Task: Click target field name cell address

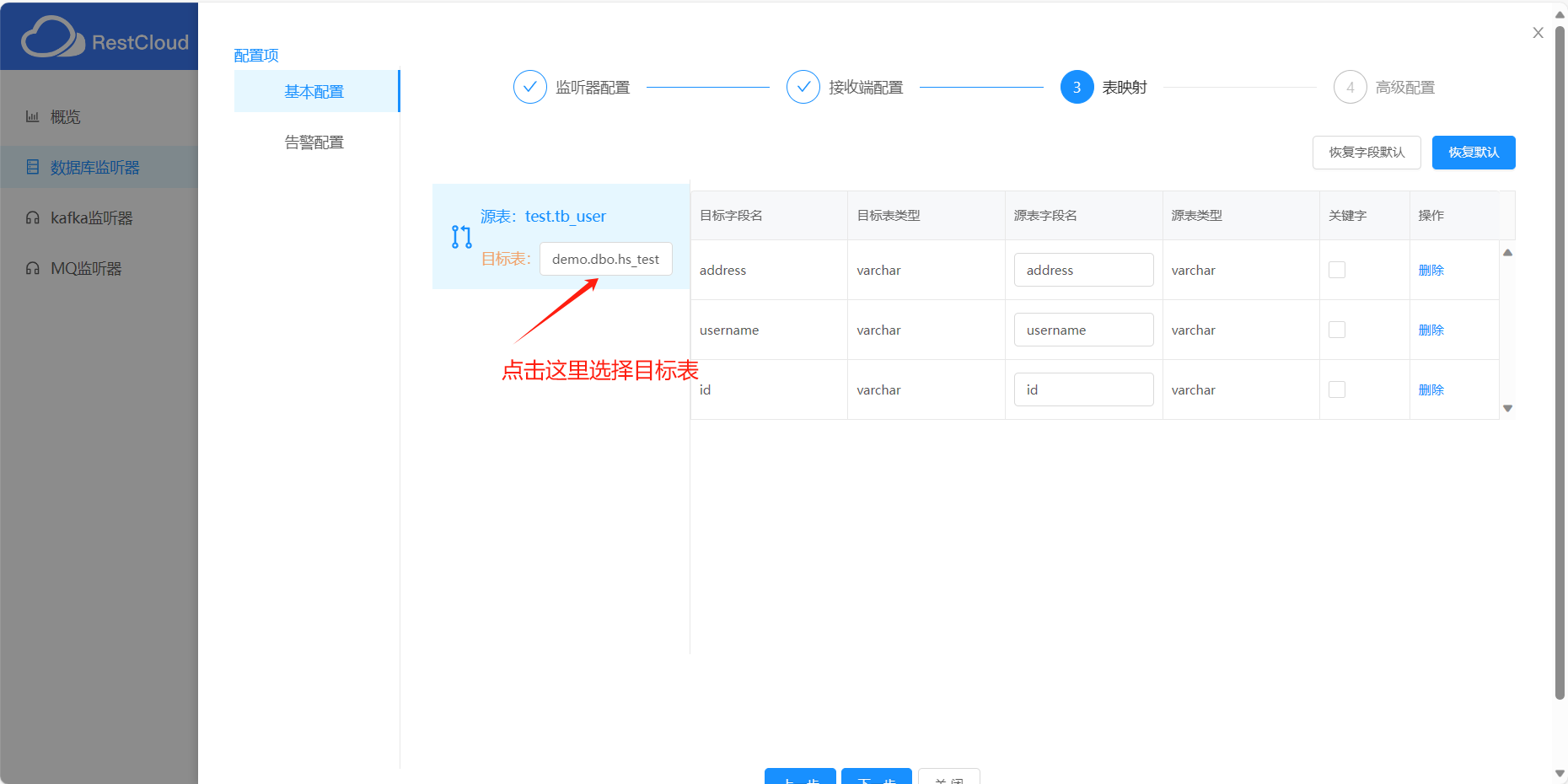Action: pyautogui.click(x=722, y=270)
